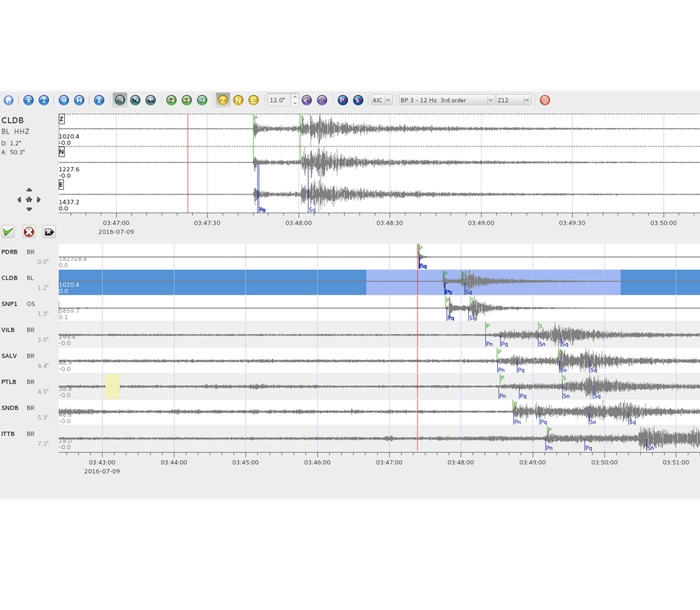The height and width of the screenshot is (610, 700).
Task: Click the red cancel X icon
Action: click(29, 232)
